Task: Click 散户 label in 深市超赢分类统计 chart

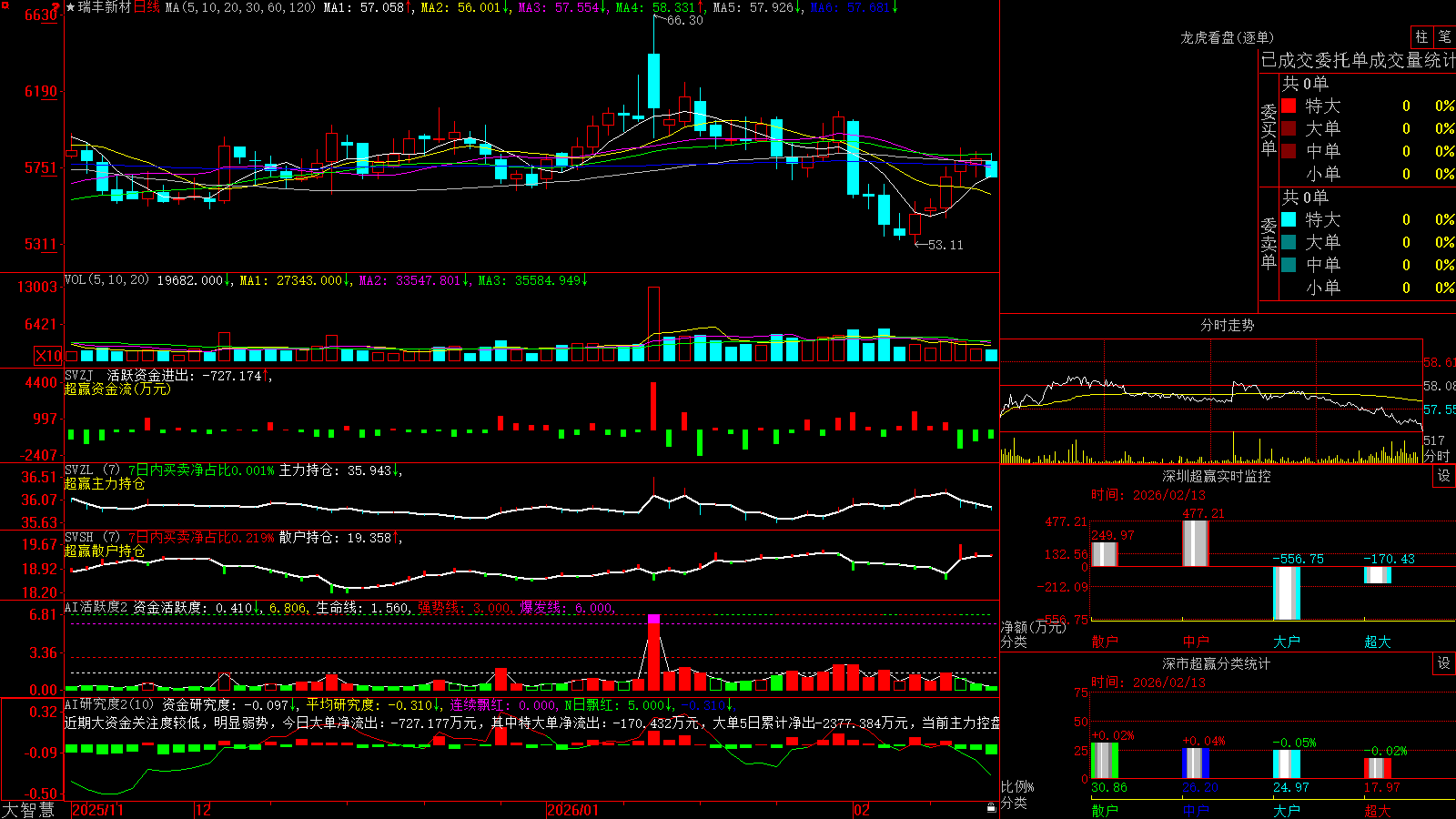Action: point(1105,810)
